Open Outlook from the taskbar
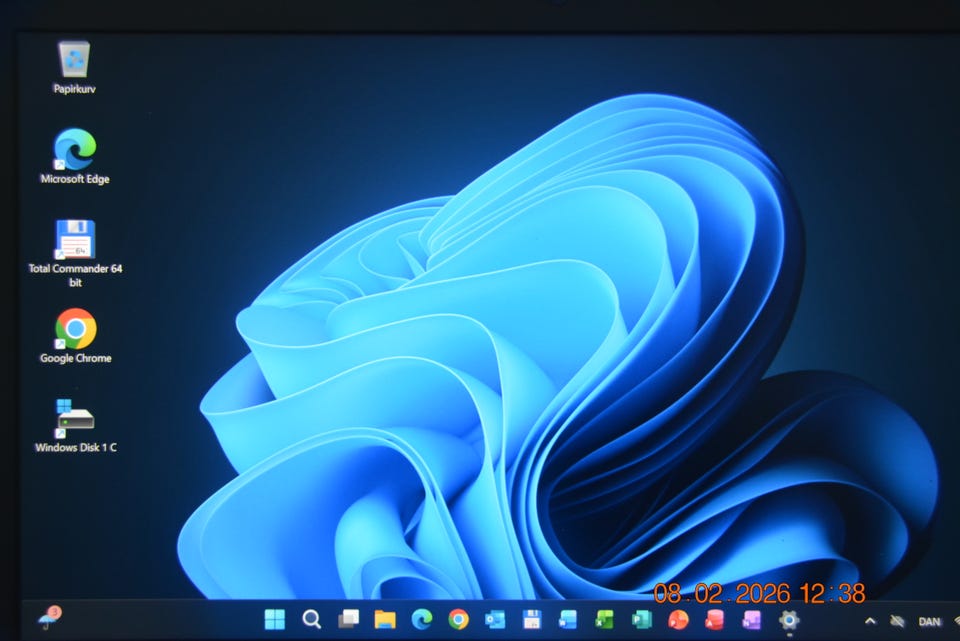This screenshot has height=641, width=960. (x=496, y=620)
